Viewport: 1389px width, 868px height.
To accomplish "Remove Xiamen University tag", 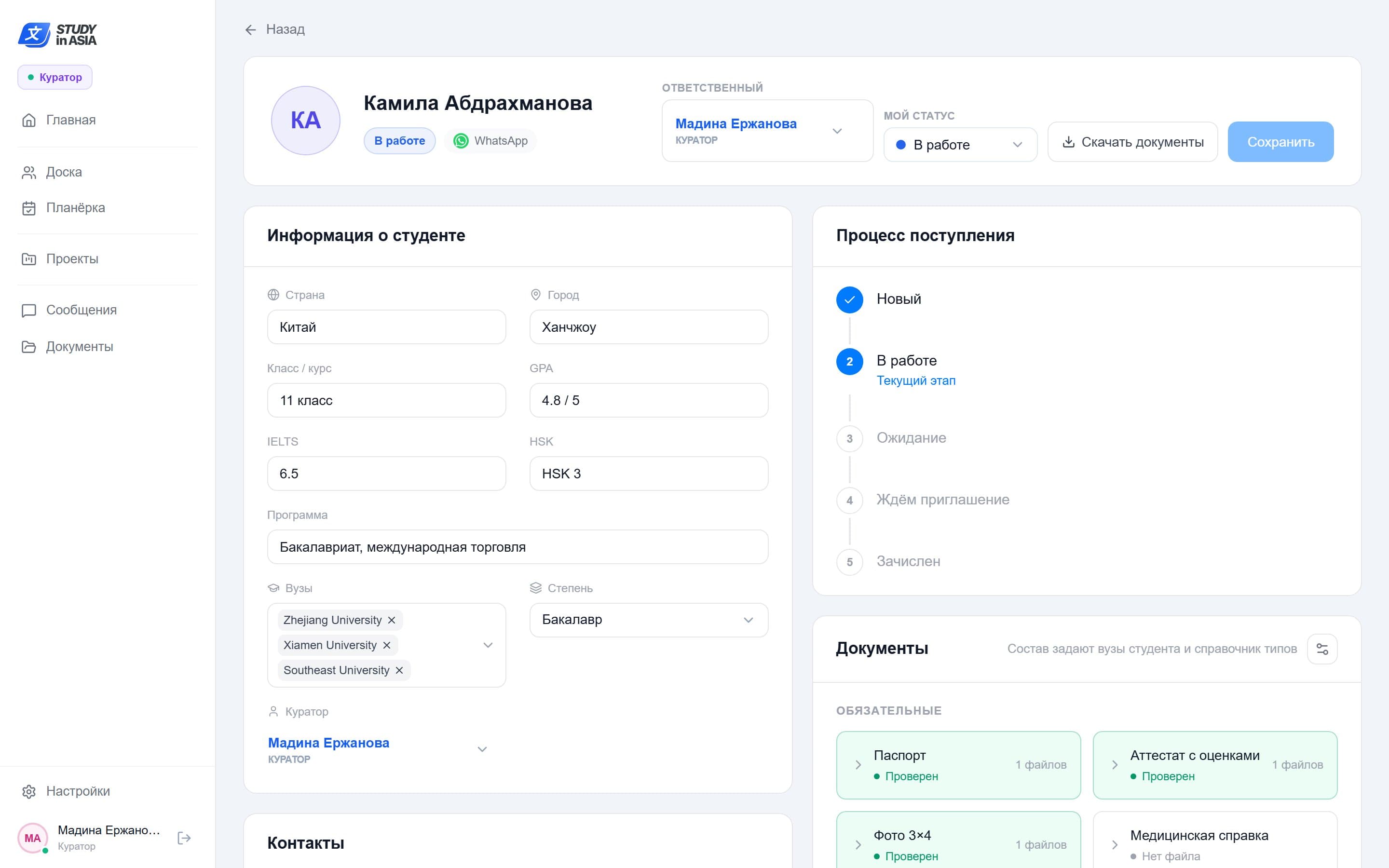I will click(x=387, y=645).
